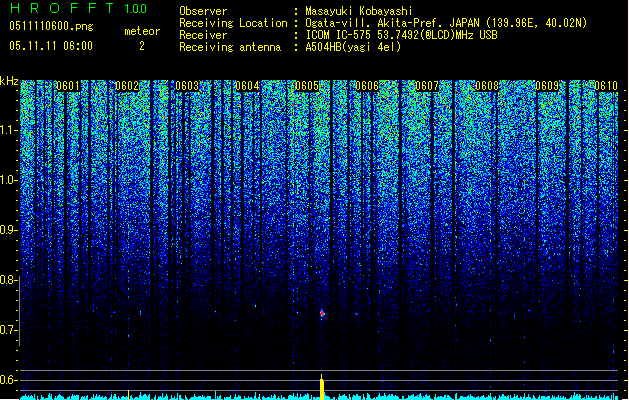The width and height of the screenshot is (629, 400).
Task: Click the 0606 time marker
Action: point(367,86)
